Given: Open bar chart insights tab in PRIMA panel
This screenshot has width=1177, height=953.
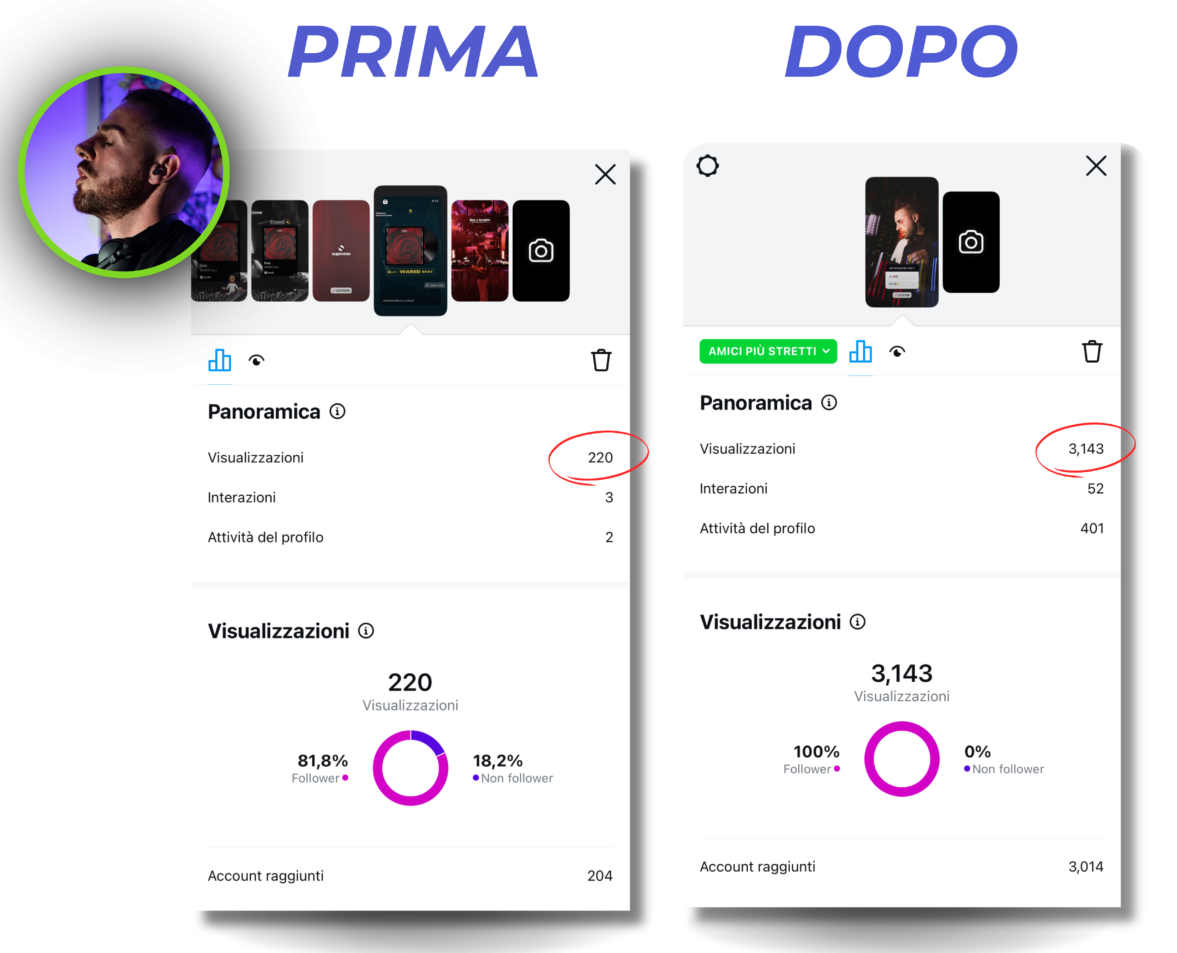Looking at the screenshot, I should click(219, 360).
